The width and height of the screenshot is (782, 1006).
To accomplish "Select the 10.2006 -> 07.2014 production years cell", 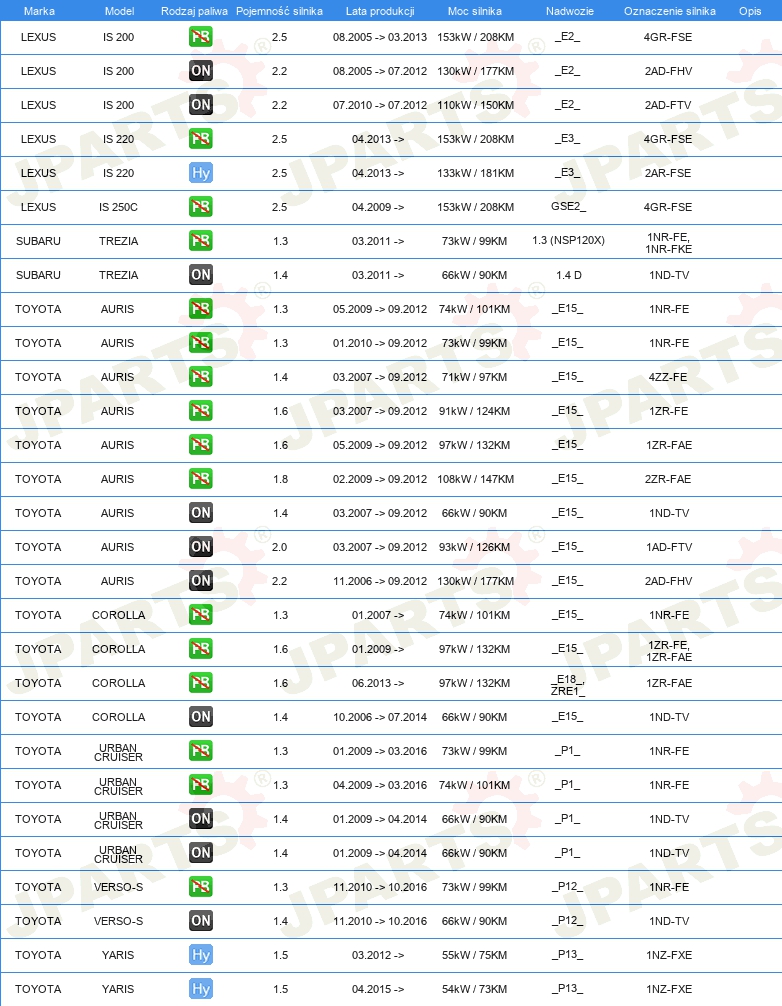I will 380,717.
